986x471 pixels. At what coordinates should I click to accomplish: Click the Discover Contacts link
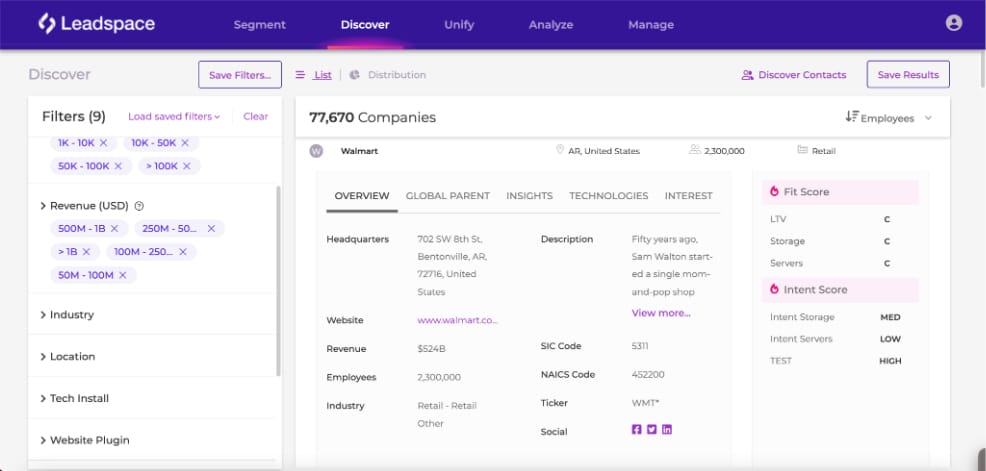[802, 75]
